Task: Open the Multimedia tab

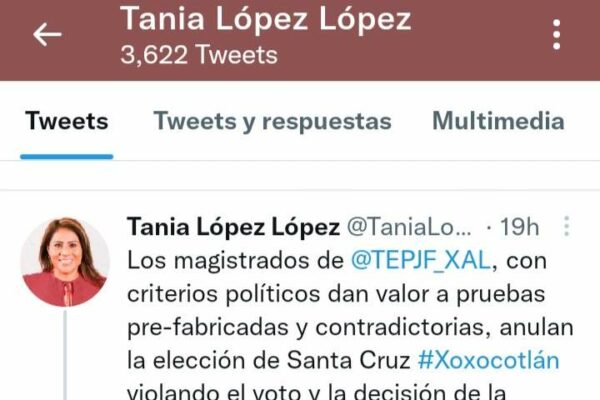Action: click(498, 121)
